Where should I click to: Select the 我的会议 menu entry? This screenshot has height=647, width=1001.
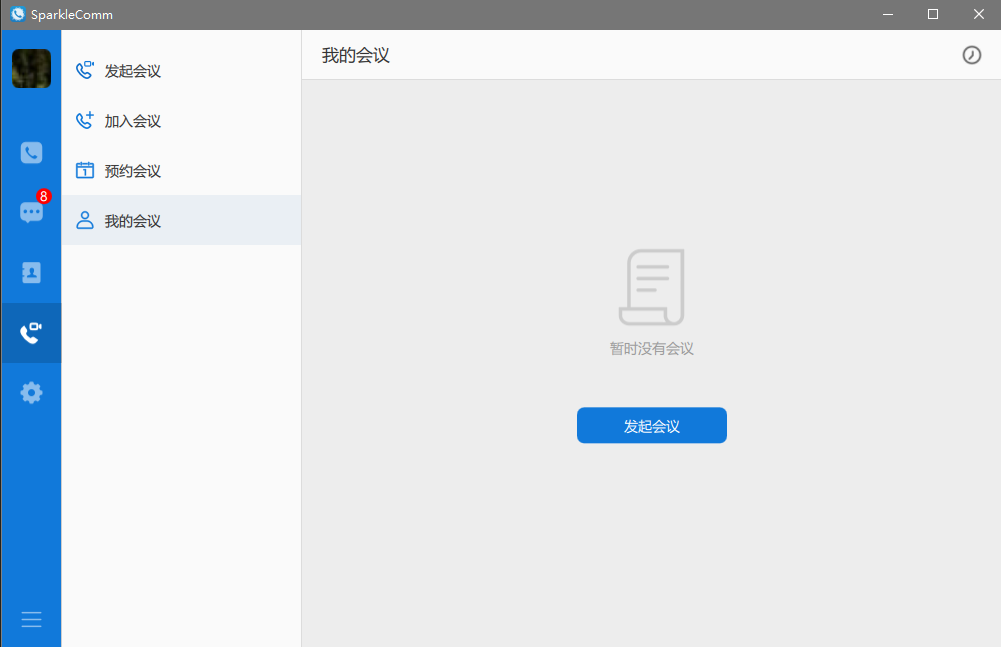tap(132, 221)
